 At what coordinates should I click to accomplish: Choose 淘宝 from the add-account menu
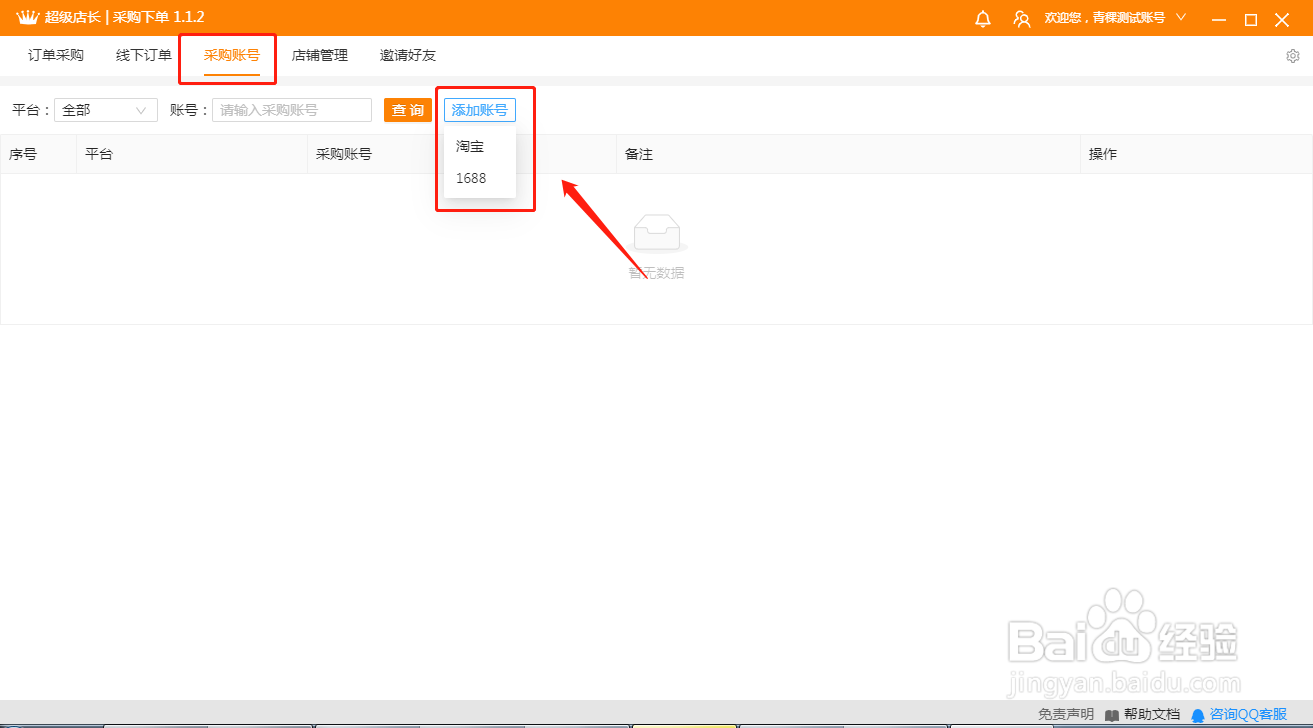[x=480, y=146]
